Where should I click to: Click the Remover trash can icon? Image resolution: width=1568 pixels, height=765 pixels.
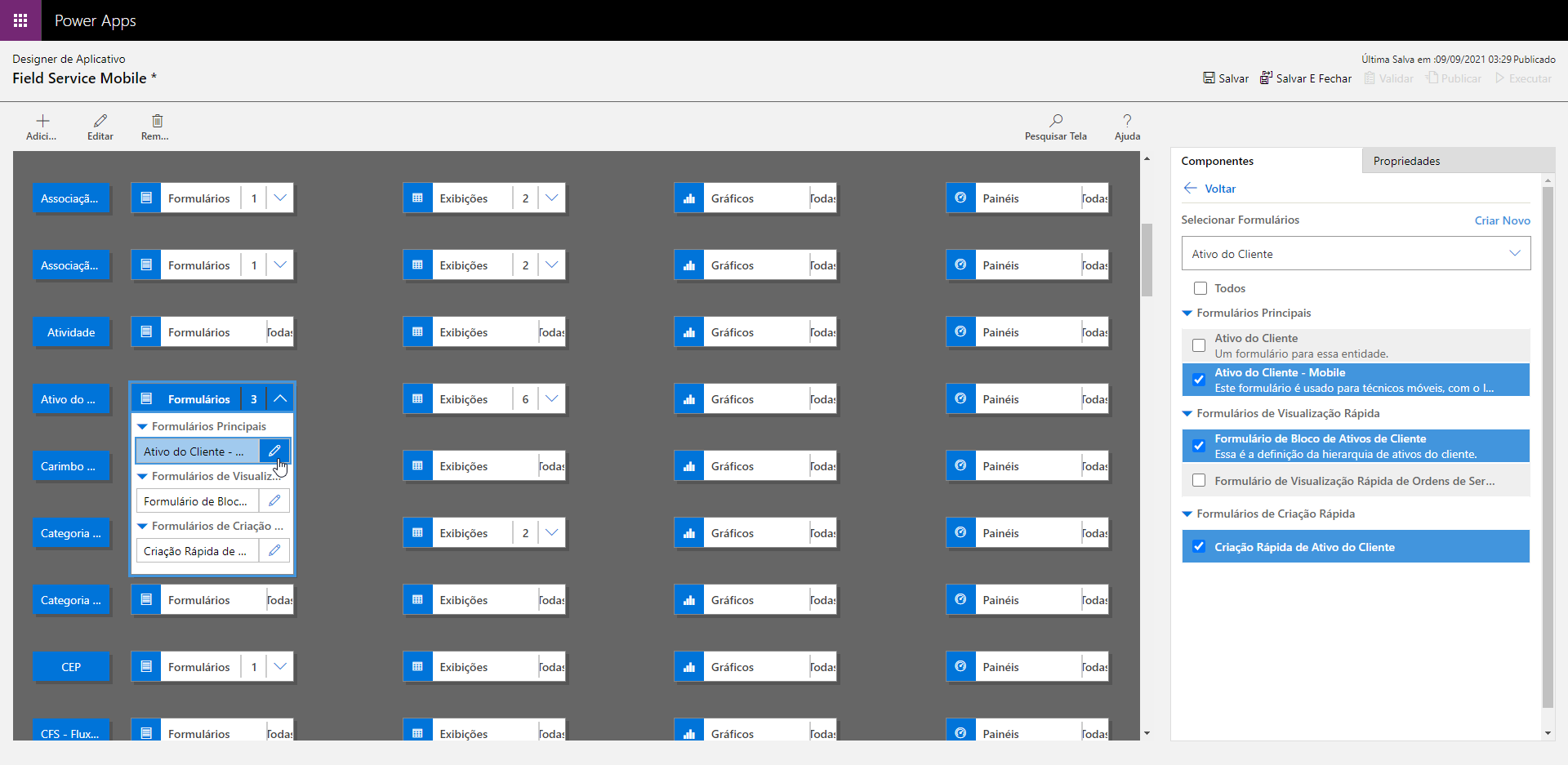[x=157, y=121]
